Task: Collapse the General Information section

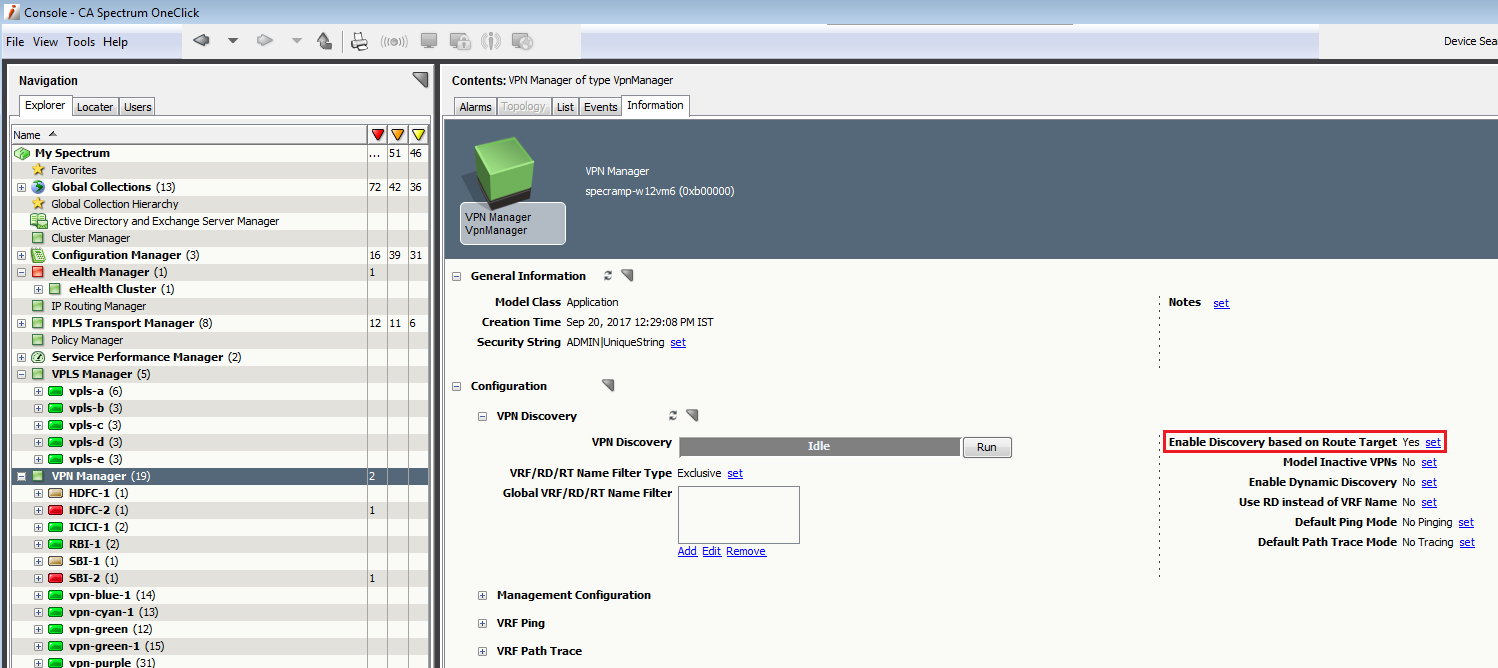Action: 457,276
